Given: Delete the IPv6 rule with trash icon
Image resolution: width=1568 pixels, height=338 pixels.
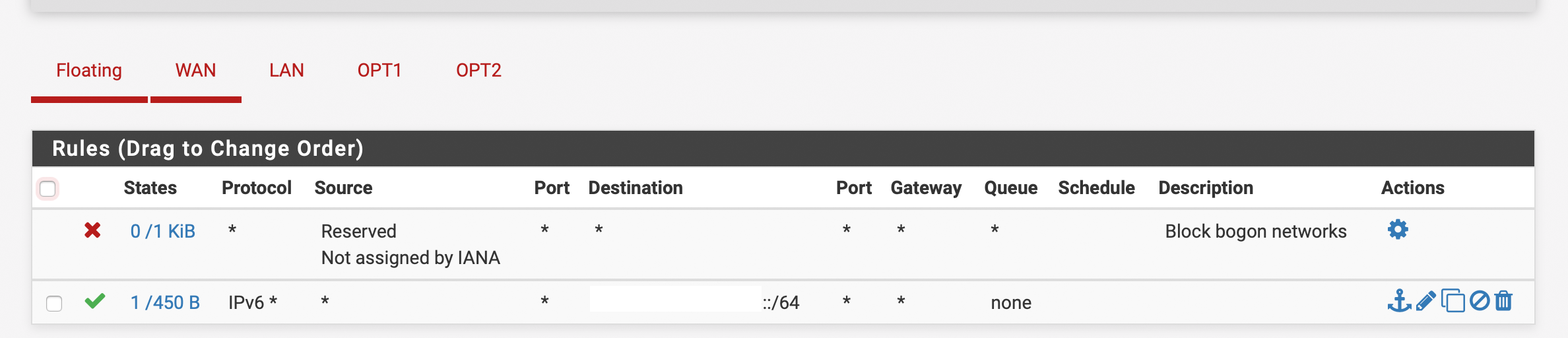Looking at the screenshot, I should pyautogui.click(x=1504, y=301).
